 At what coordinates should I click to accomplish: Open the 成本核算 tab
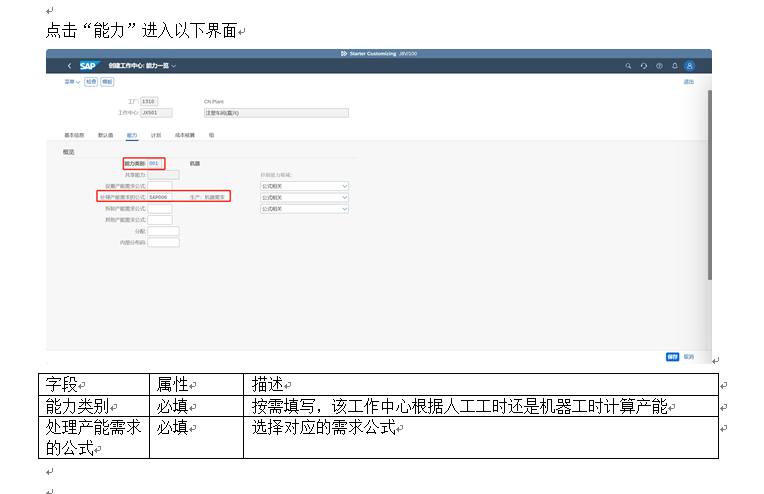pos(184,134)
